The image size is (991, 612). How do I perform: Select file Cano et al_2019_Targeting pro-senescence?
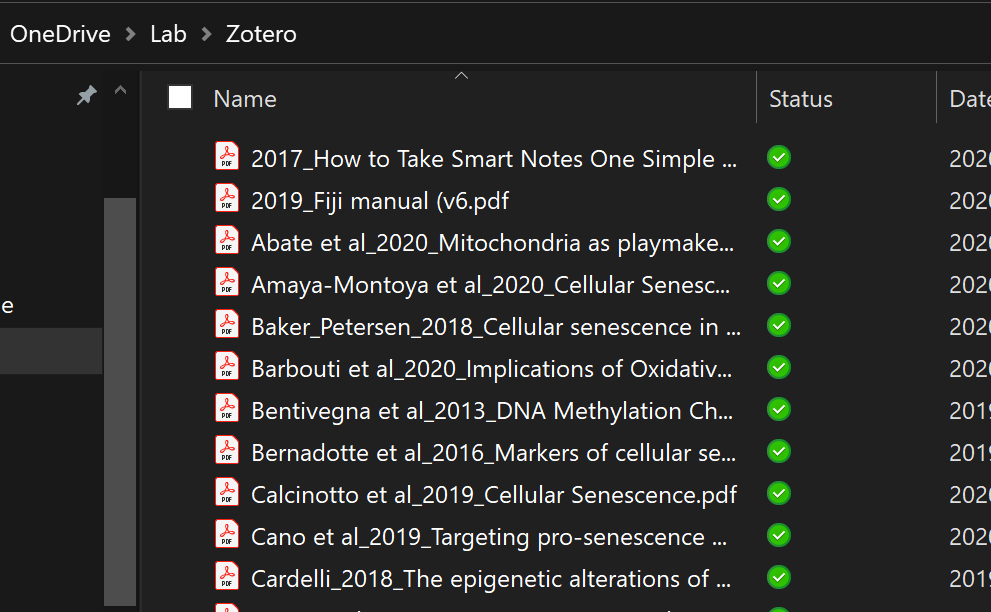(x=489, y=537)
